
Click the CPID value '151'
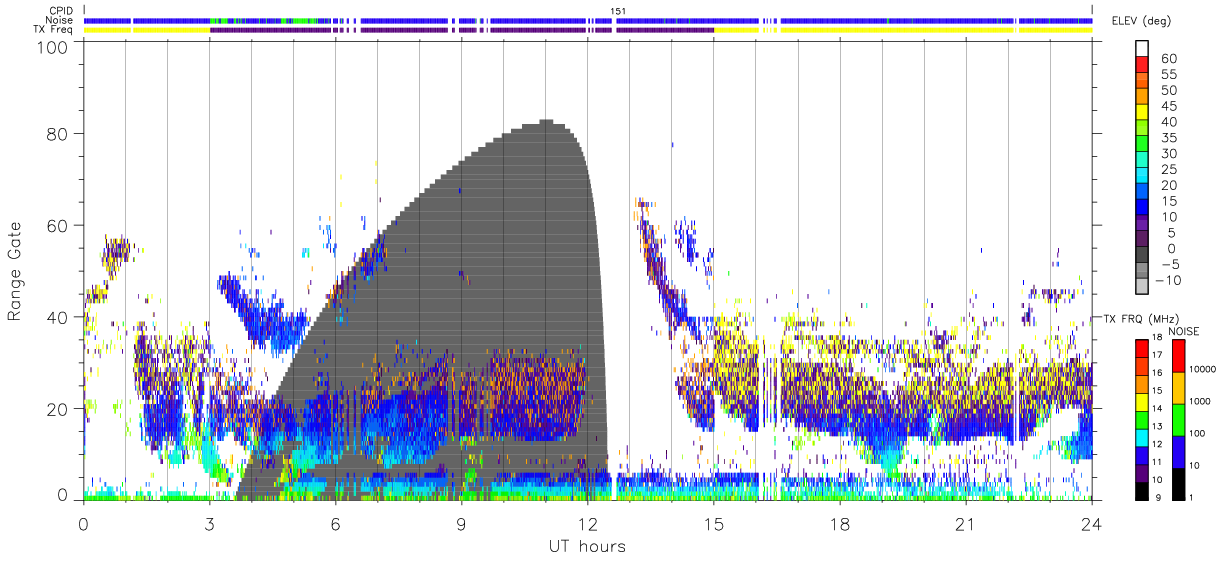pyautogui.click(x=618, y=11)
